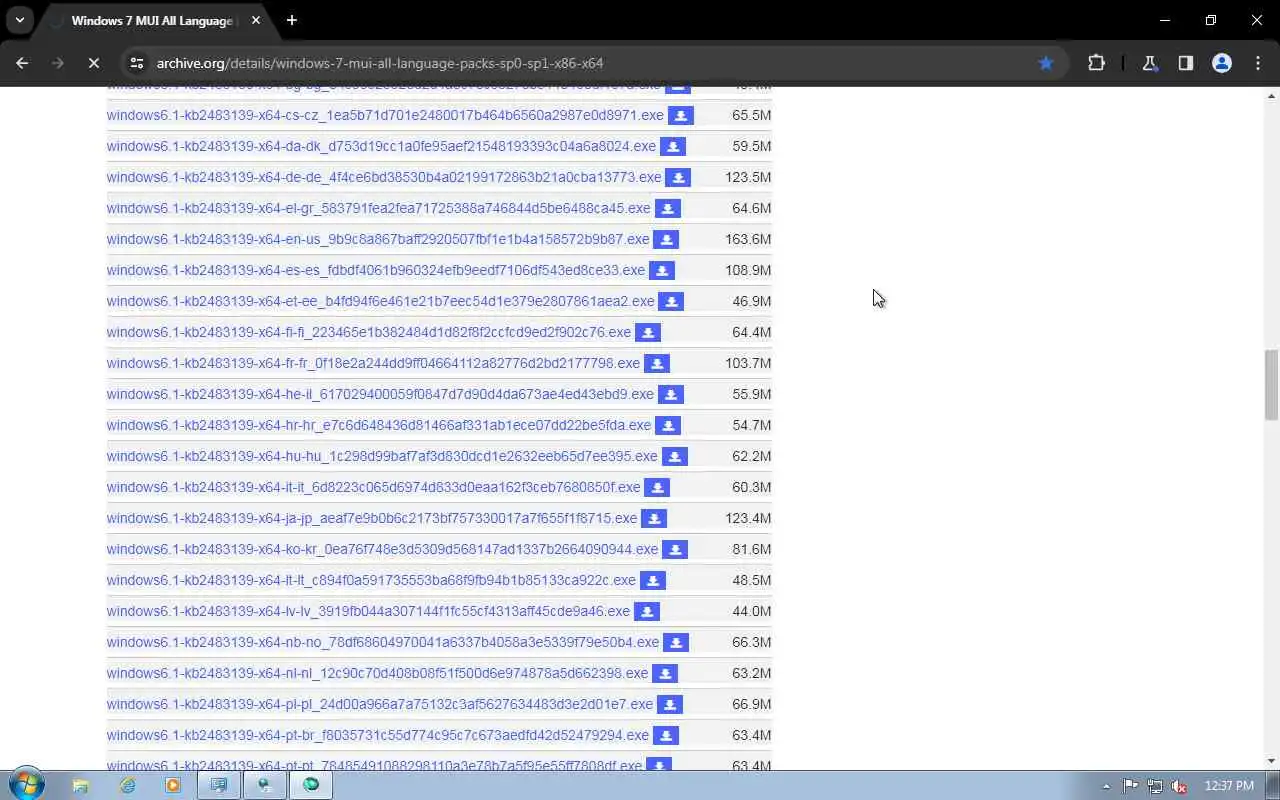Open the ja-jp x64 exe file link
The height and width of the screenshot is (800, 1280).
372,518
